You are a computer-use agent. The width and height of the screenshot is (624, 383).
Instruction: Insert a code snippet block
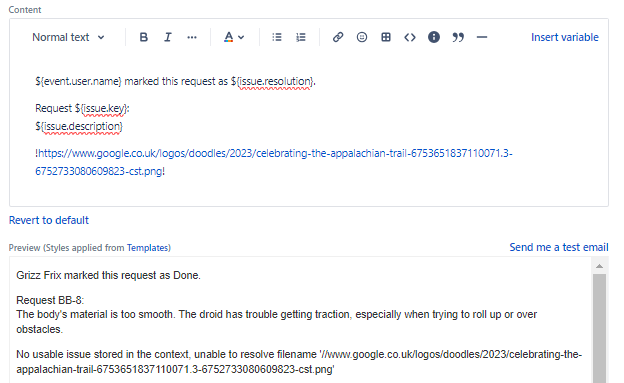pos(410,37)
